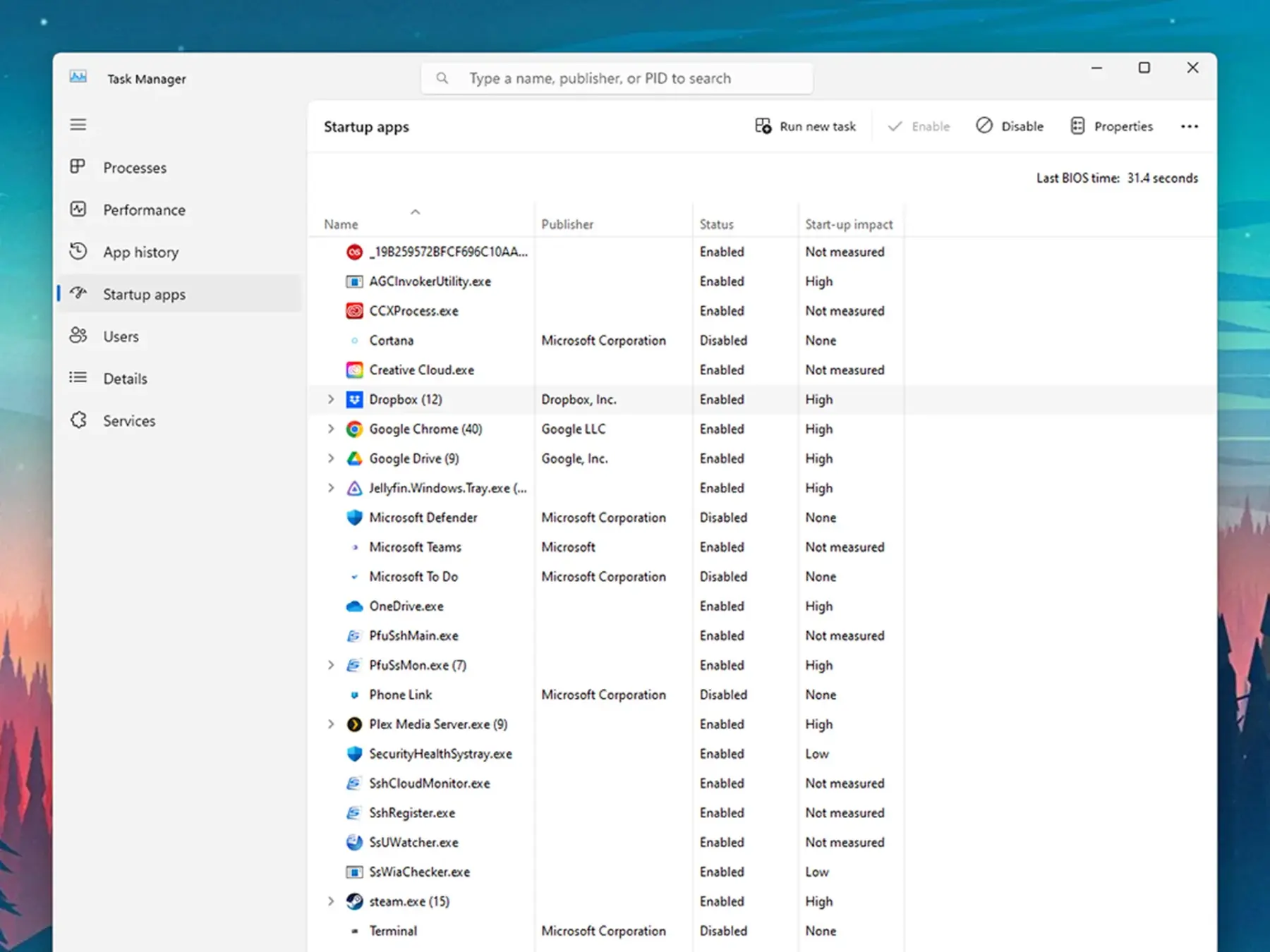The width and height of the screenshot is (1270, 952).
Task: Click the OneDrive cloud icon
Action: click(x=354, y=606)
